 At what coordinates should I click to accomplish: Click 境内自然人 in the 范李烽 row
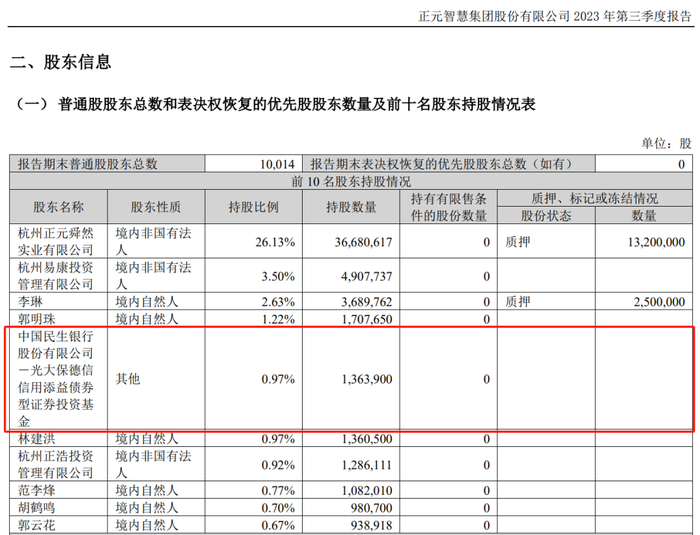click(x=147, y=490)
